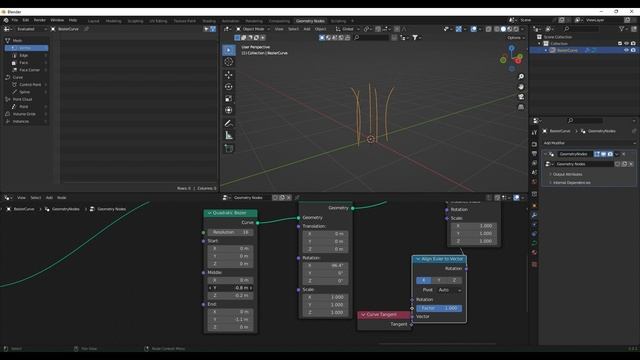Open the Render properties tab icon
The height and width of the screenshot is (360, 640).
coord(534,144)
